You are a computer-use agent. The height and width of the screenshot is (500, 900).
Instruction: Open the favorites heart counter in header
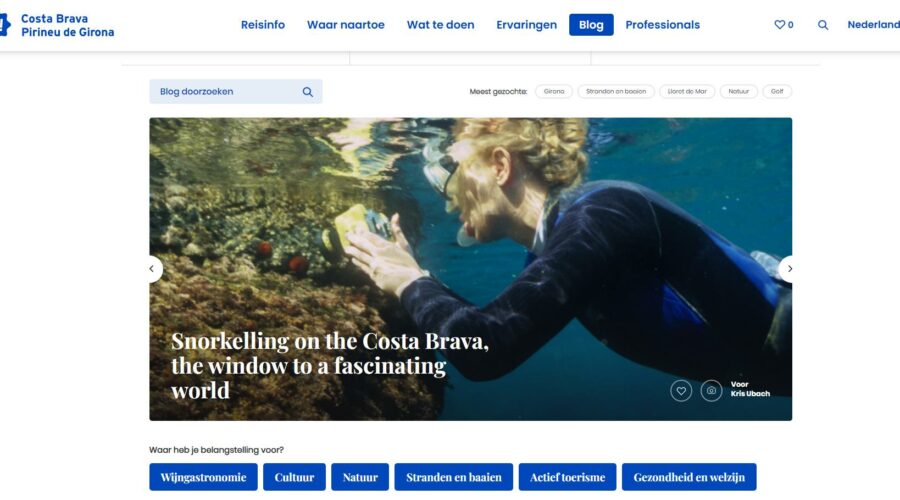783,25
